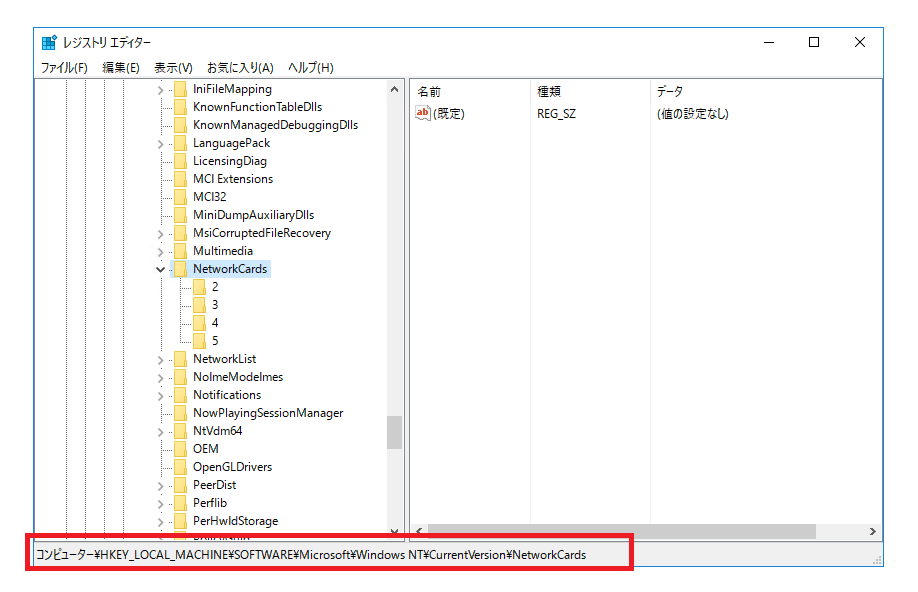This screenshot has height=592, width=918.
Task: Click the folder icon of subkey 3
Action: click(x=200, y=304)
